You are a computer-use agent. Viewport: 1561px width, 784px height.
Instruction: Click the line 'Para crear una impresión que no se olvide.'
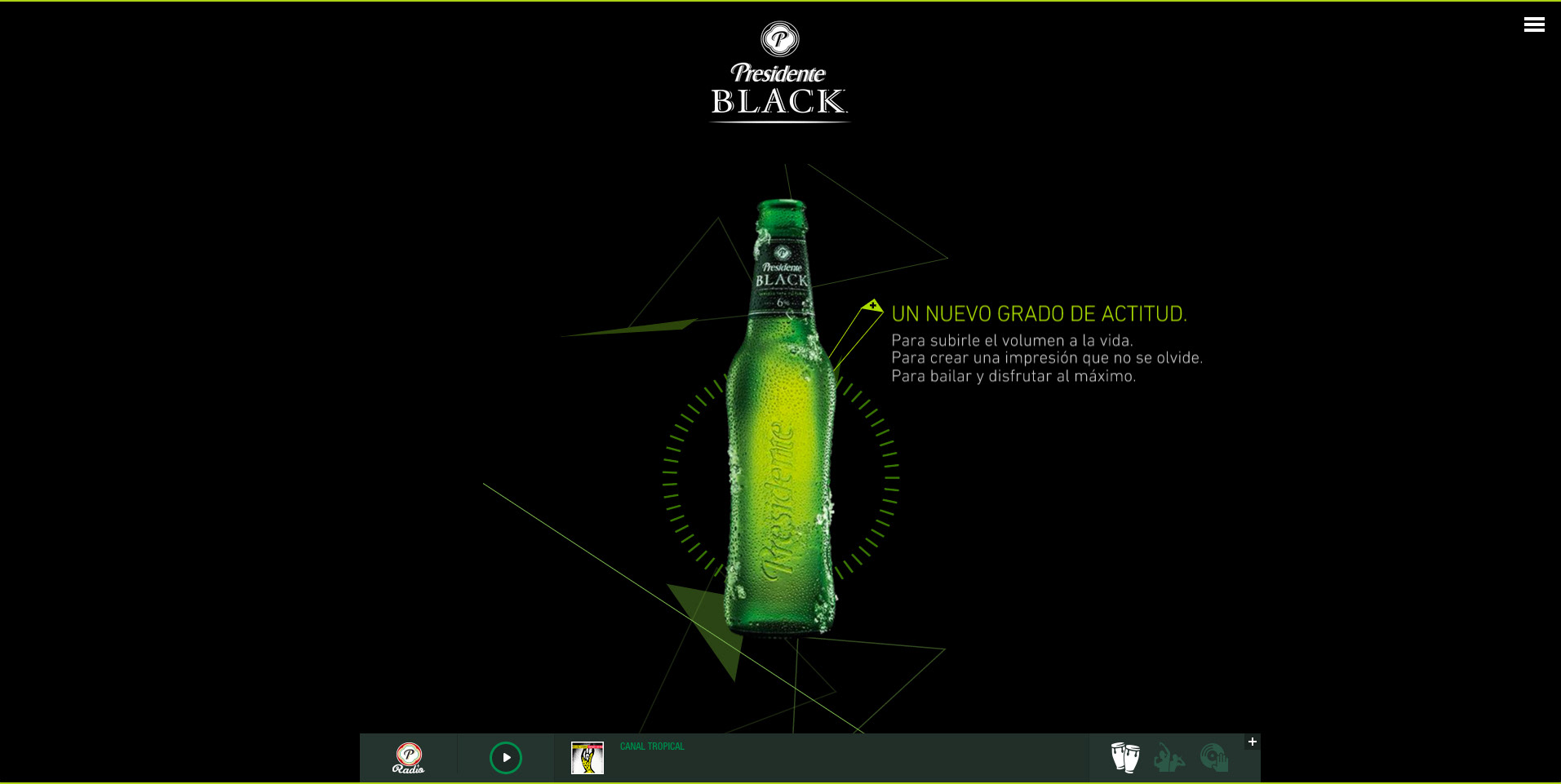point(1047,358)
